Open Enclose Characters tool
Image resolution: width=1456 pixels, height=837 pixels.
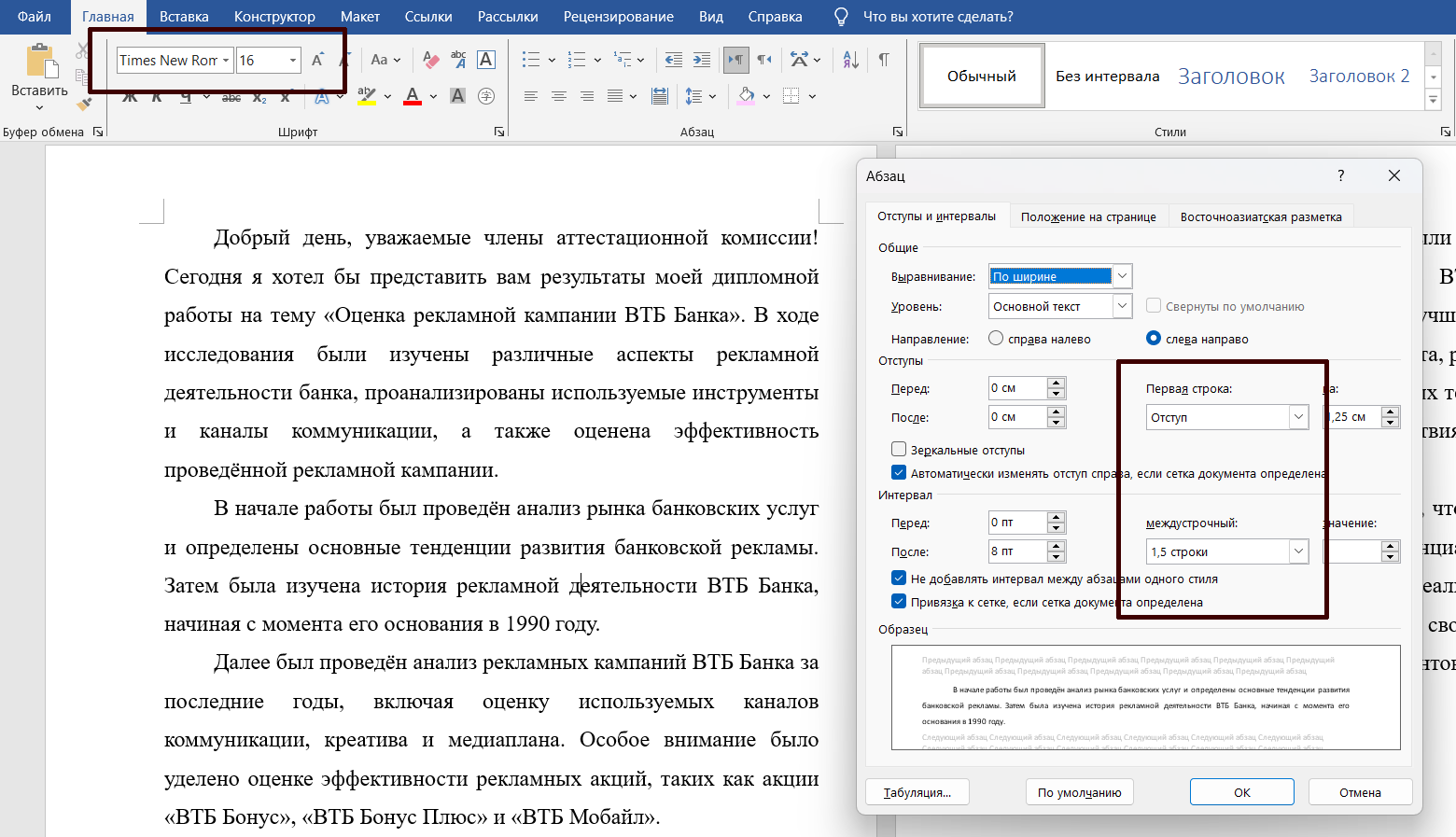[486, 96]
